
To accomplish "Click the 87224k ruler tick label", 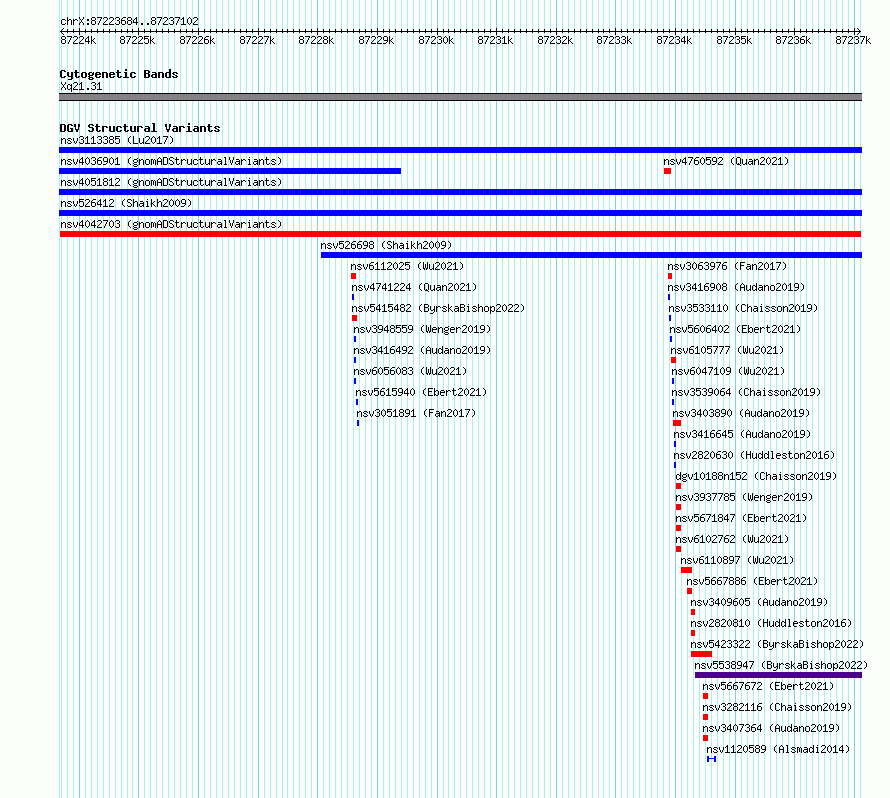I will tap(78, 40).
